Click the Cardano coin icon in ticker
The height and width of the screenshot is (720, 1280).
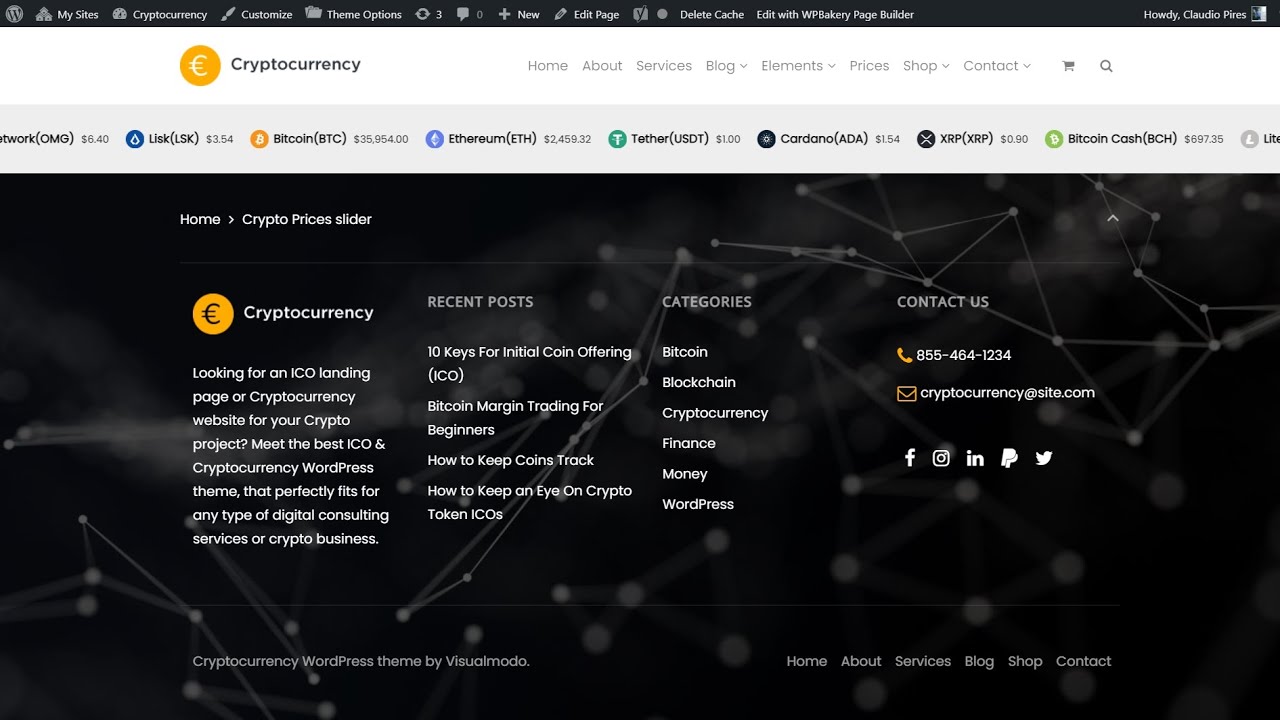tap(766, 139)
